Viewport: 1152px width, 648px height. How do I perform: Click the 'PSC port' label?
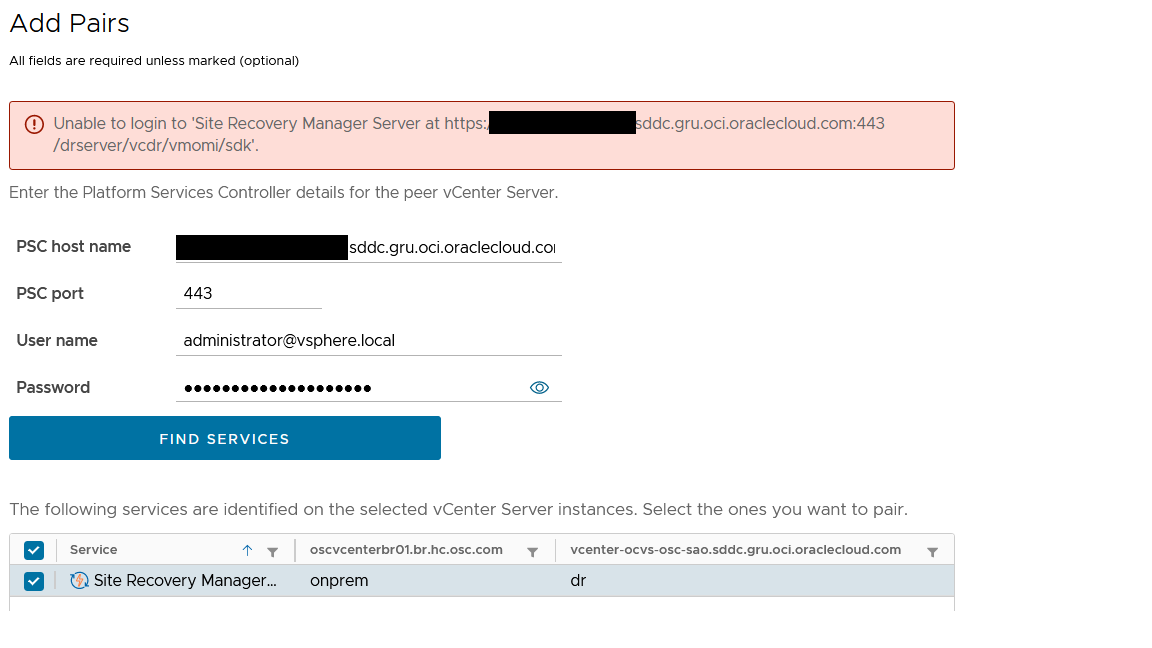[x=50, y=294]
